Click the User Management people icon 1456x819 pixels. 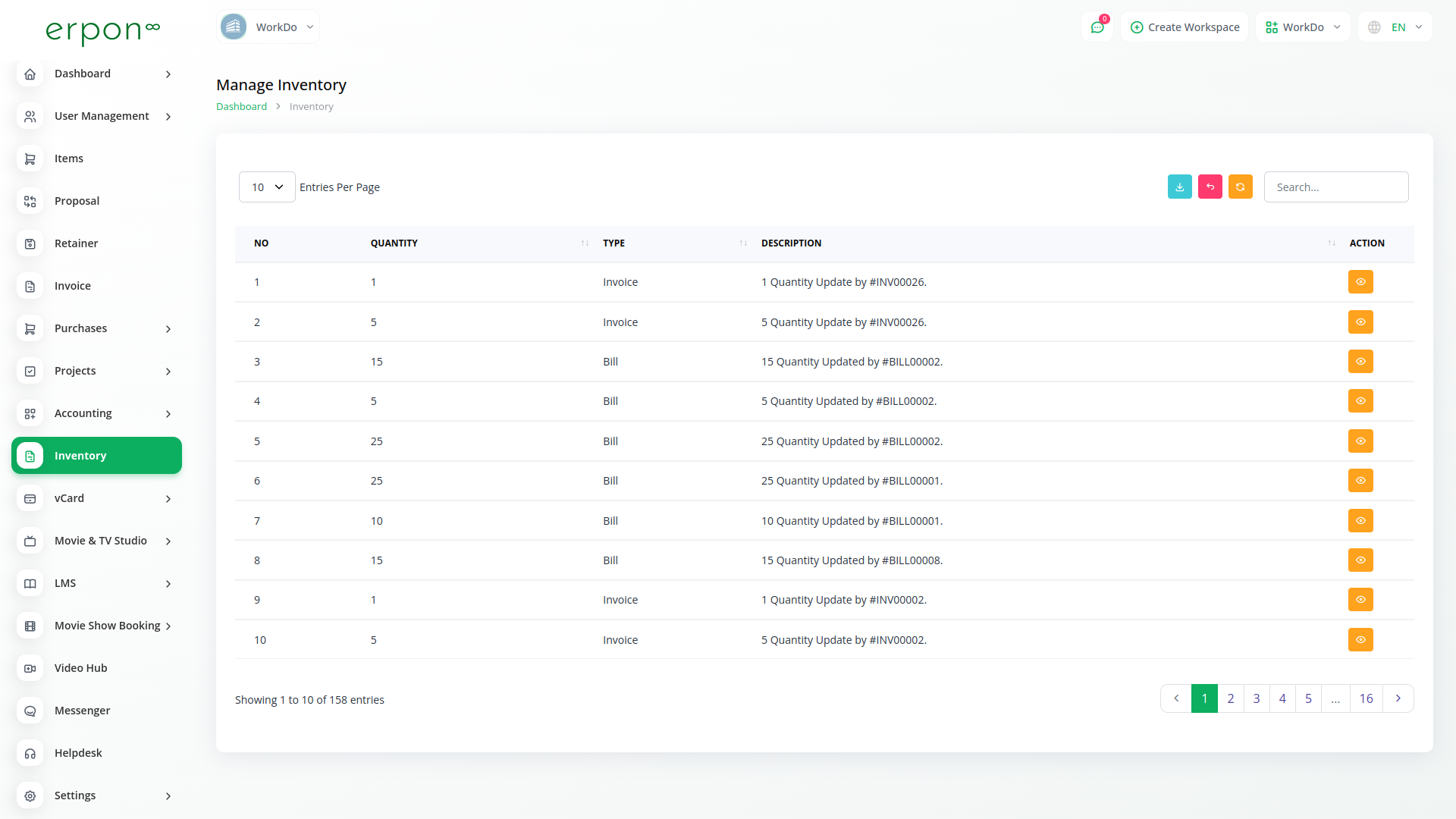tap(30, 116)
